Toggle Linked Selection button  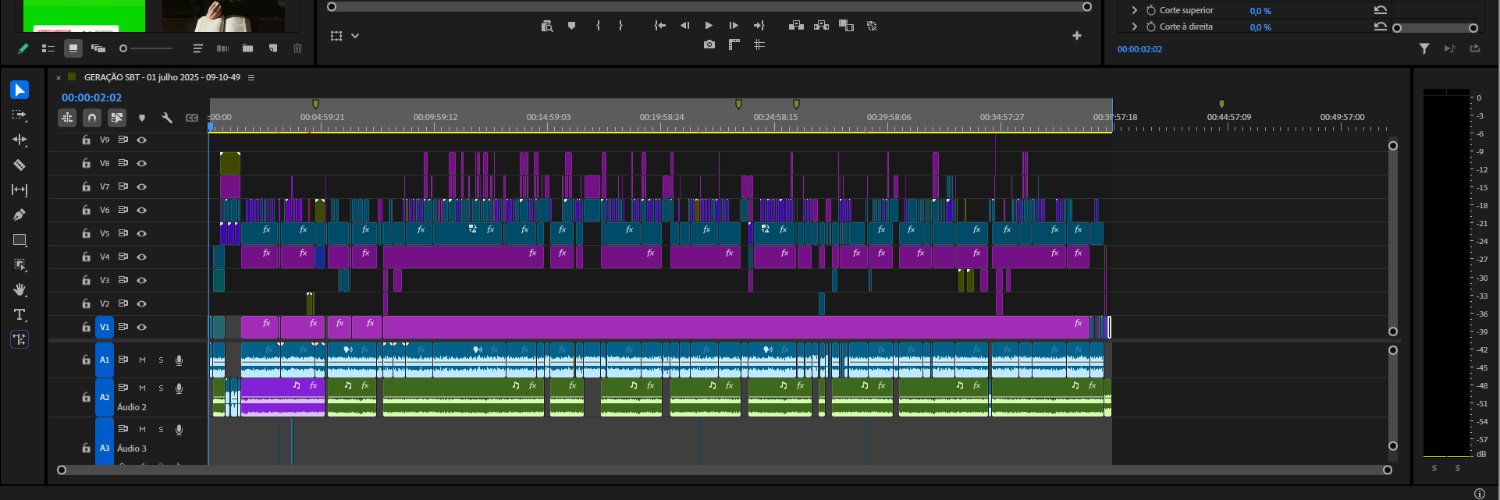coord(117,118)
